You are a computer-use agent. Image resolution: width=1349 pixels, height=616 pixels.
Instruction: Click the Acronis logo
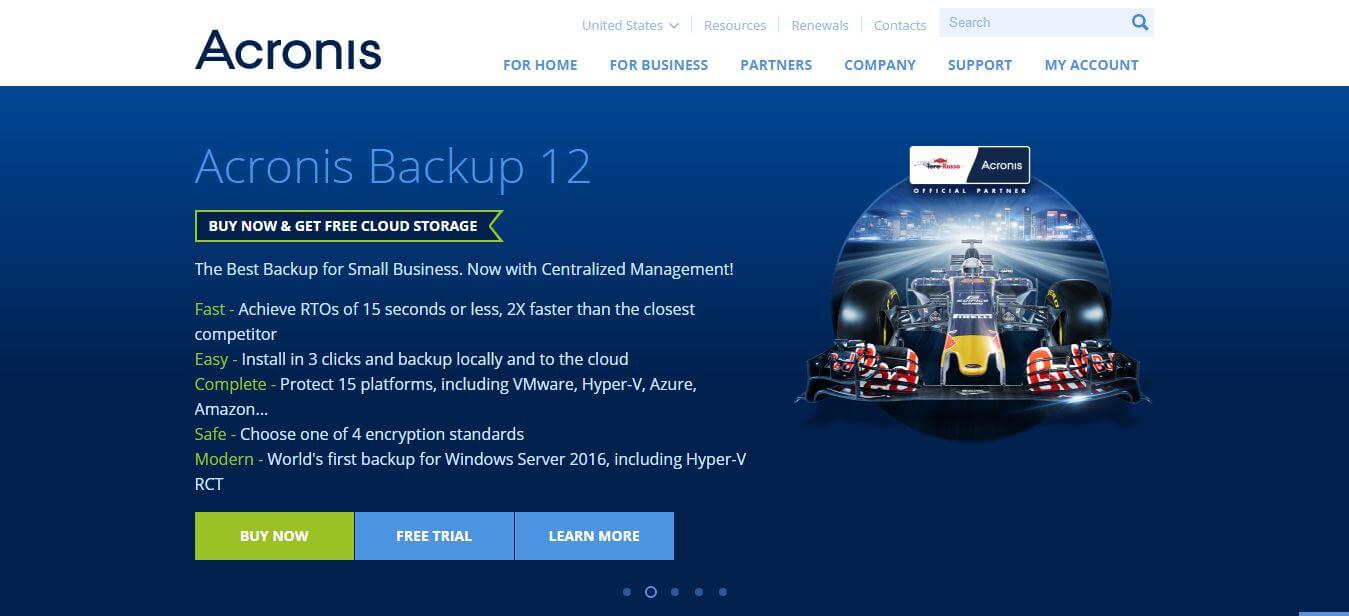pyautogui.click(x=288, y=49)
